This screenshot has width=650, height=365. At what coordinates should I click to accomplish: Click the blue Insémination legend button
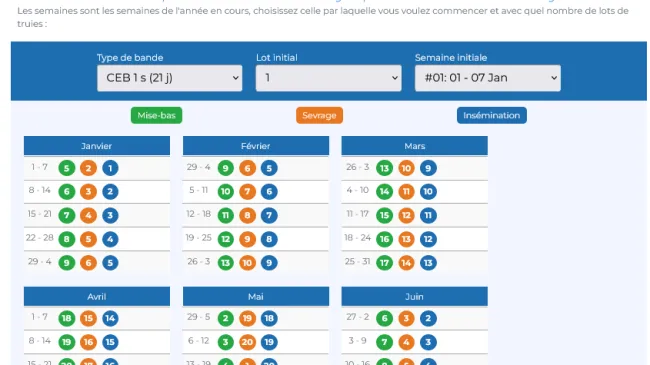pyautogui.click(x=492, y=115)
